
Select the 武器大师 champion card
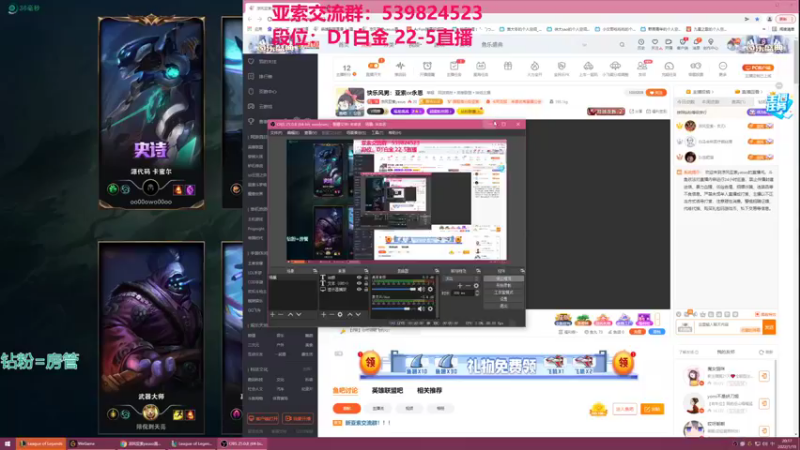click(x=152, y=338)
